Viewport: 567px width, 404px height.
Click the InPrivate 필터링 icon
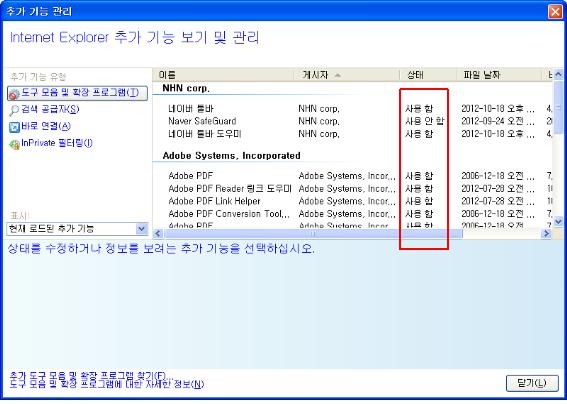point(14,144)
